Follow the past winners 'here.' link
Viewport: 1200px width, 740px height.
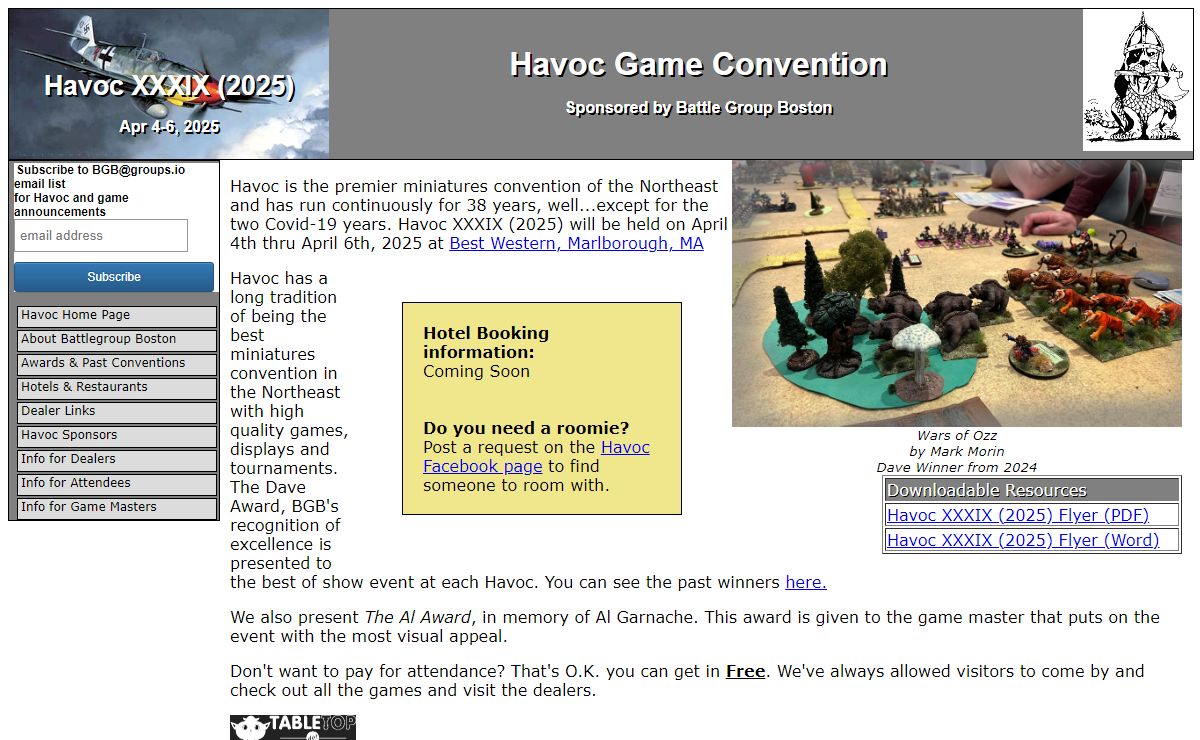[806, 582]
